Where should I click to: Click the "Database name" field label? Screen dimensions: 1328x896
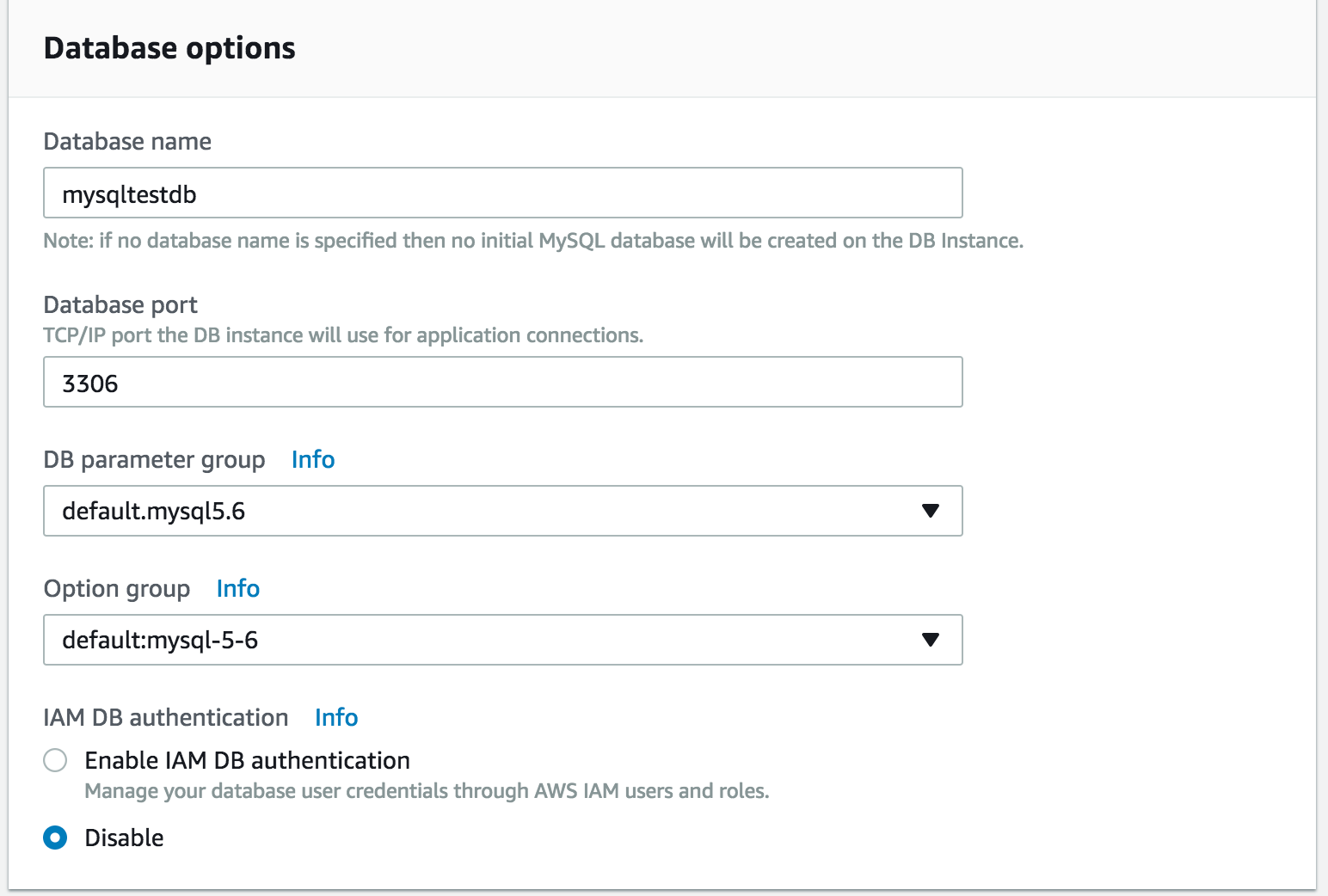click(x=127, y=142)
